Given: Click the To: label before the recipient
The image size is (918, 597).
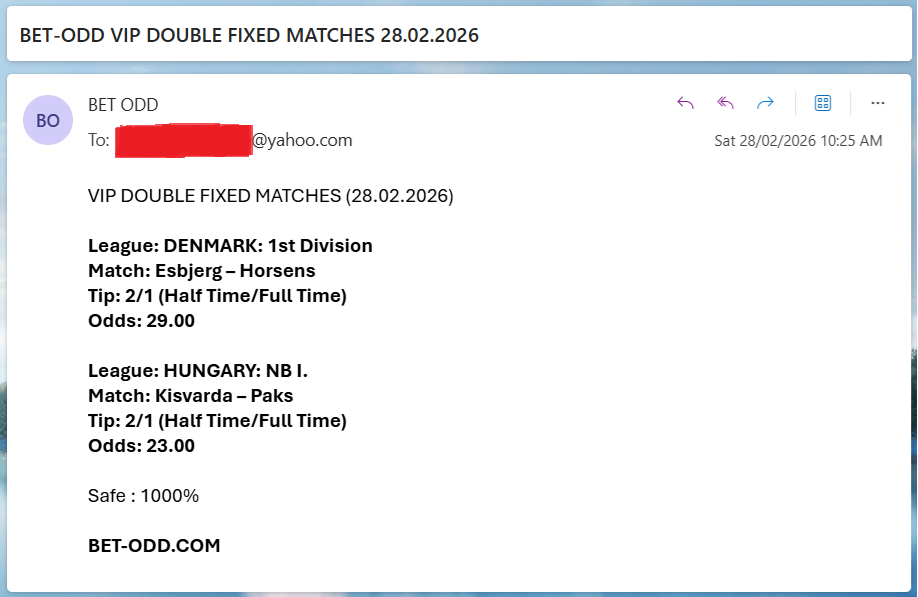Looking at the screenshot, I should [x=99, y=140].
